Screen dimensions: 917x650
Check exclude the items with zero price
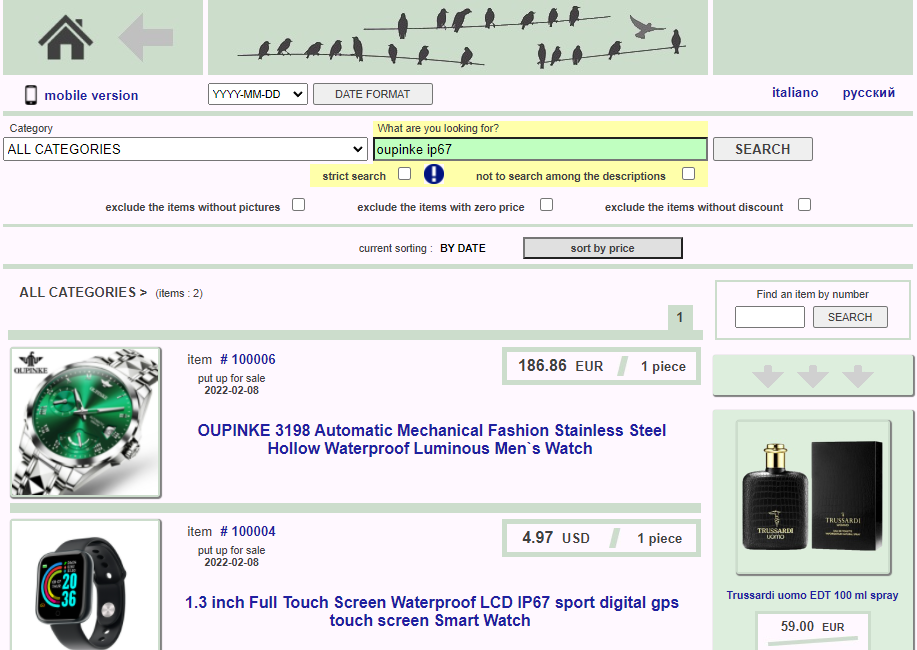pyautogui.click(x=546, y=205)
